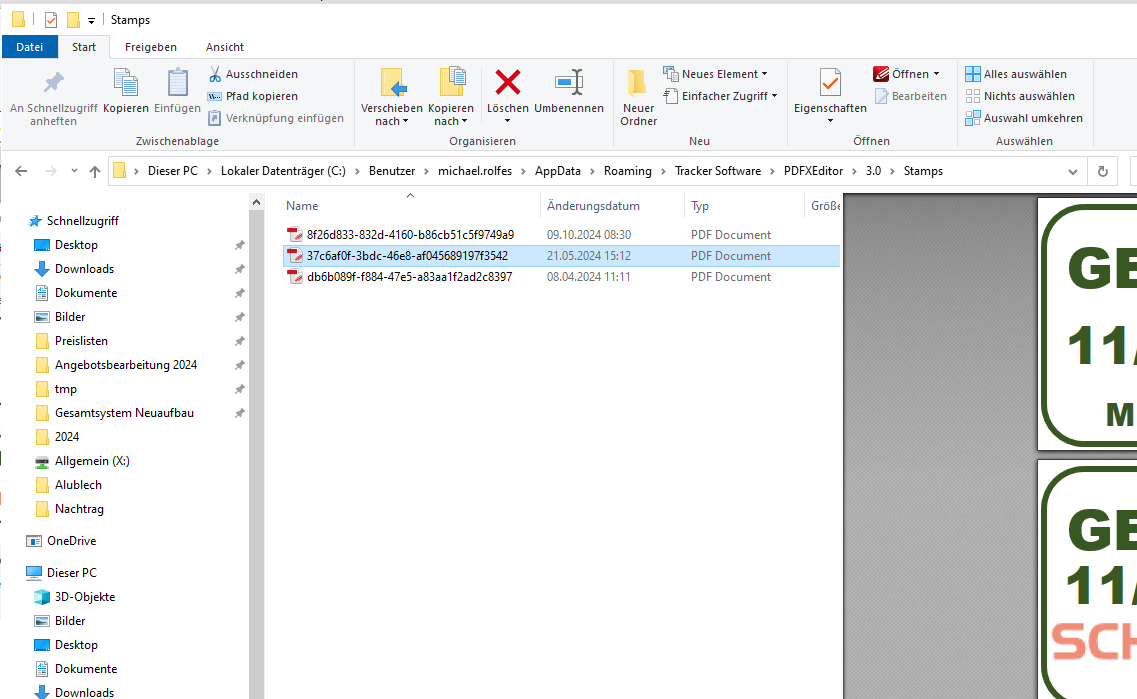This screenshot has width=1137, height=699.
Task: Click the Einfügen clipboard icon
Action: (177, 83)
